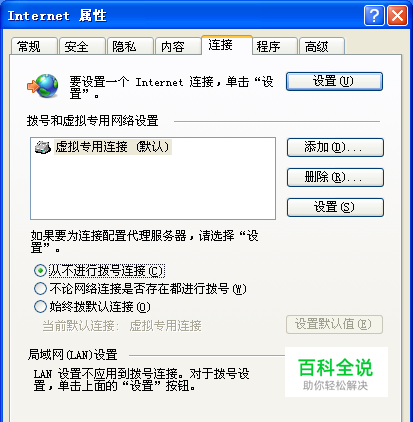Image resolution: width=413 pixels, height=422 pixels.
Task: Switch to the 程序 tab
Action: (x=274, y=46)
